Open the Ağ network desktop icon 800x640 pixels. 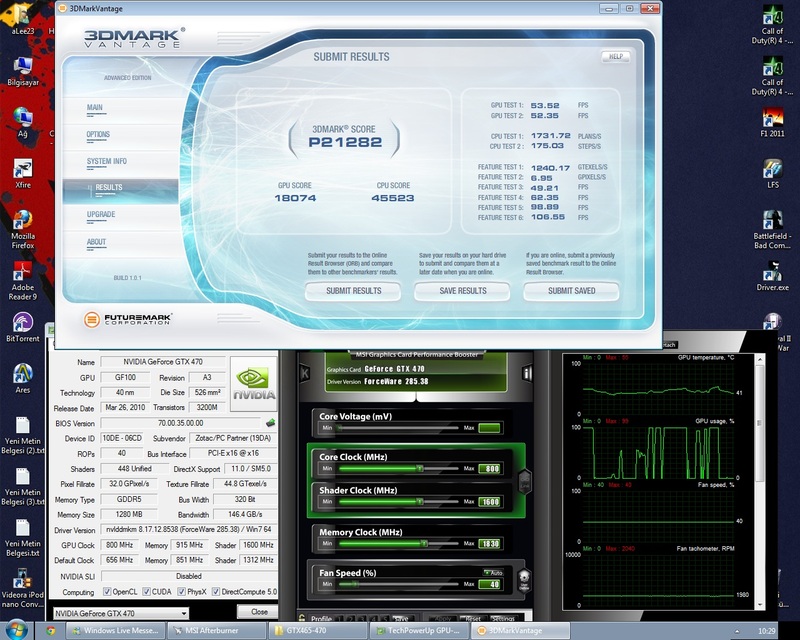tap(22, 122)
